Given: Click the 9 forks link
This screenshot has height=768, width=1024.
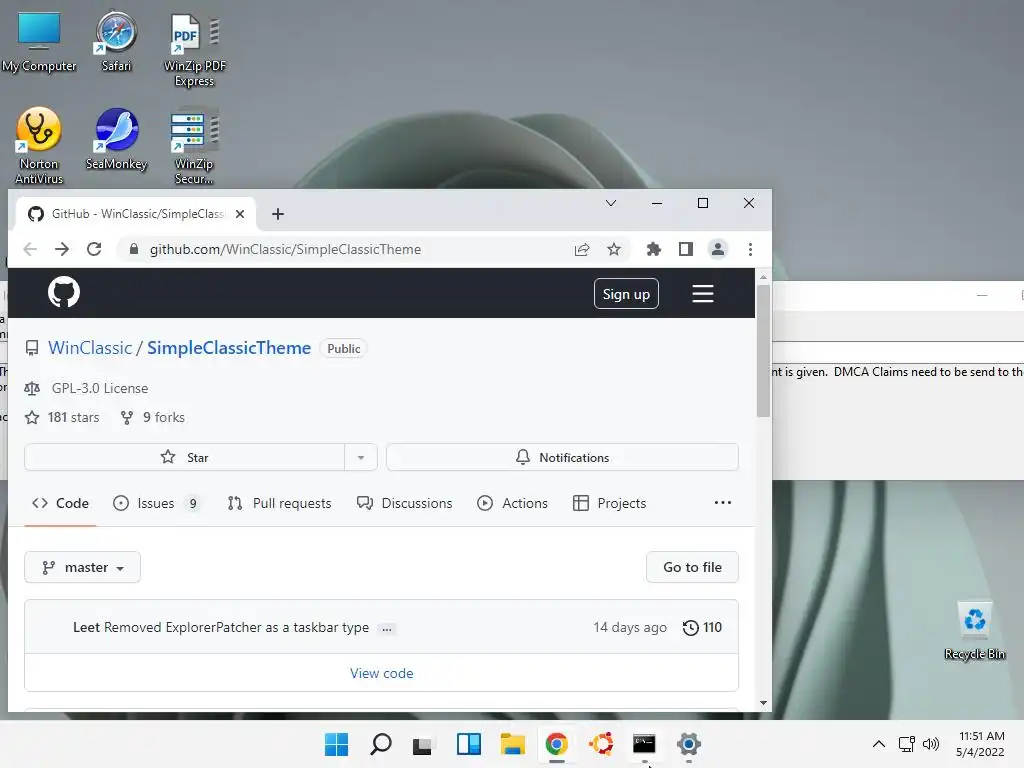Looking at the screenshot, I should tap(153, 417).
